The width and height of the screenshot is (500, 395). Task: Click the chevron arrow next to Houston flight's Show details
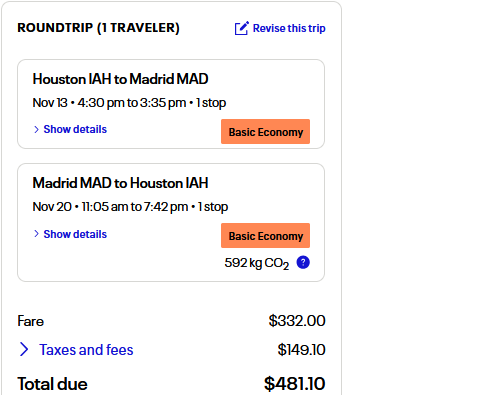click(36, 129)
